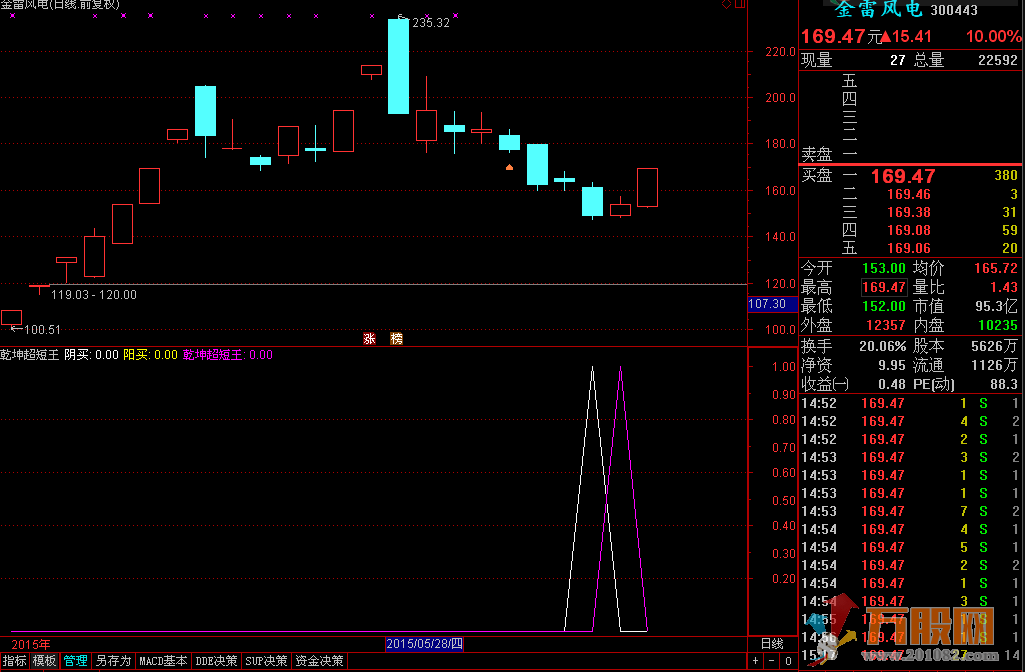Click the white 乾坤超短王 indicator name
The image size is (1025, 672).
point(29,355)
